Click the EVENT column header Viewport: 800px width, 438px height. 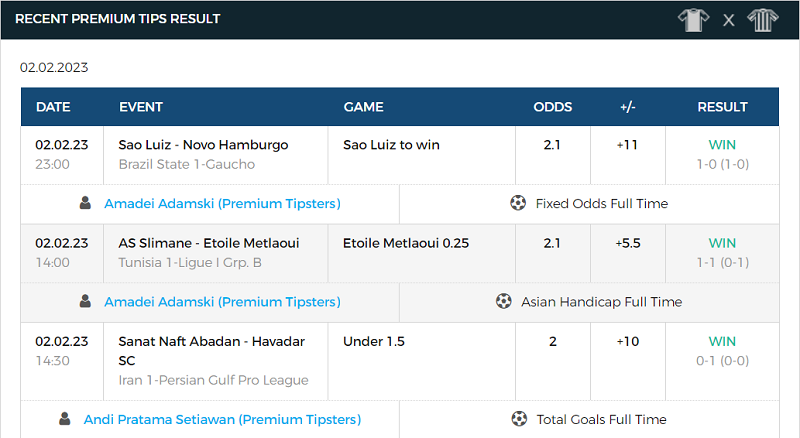coord(141,107)
